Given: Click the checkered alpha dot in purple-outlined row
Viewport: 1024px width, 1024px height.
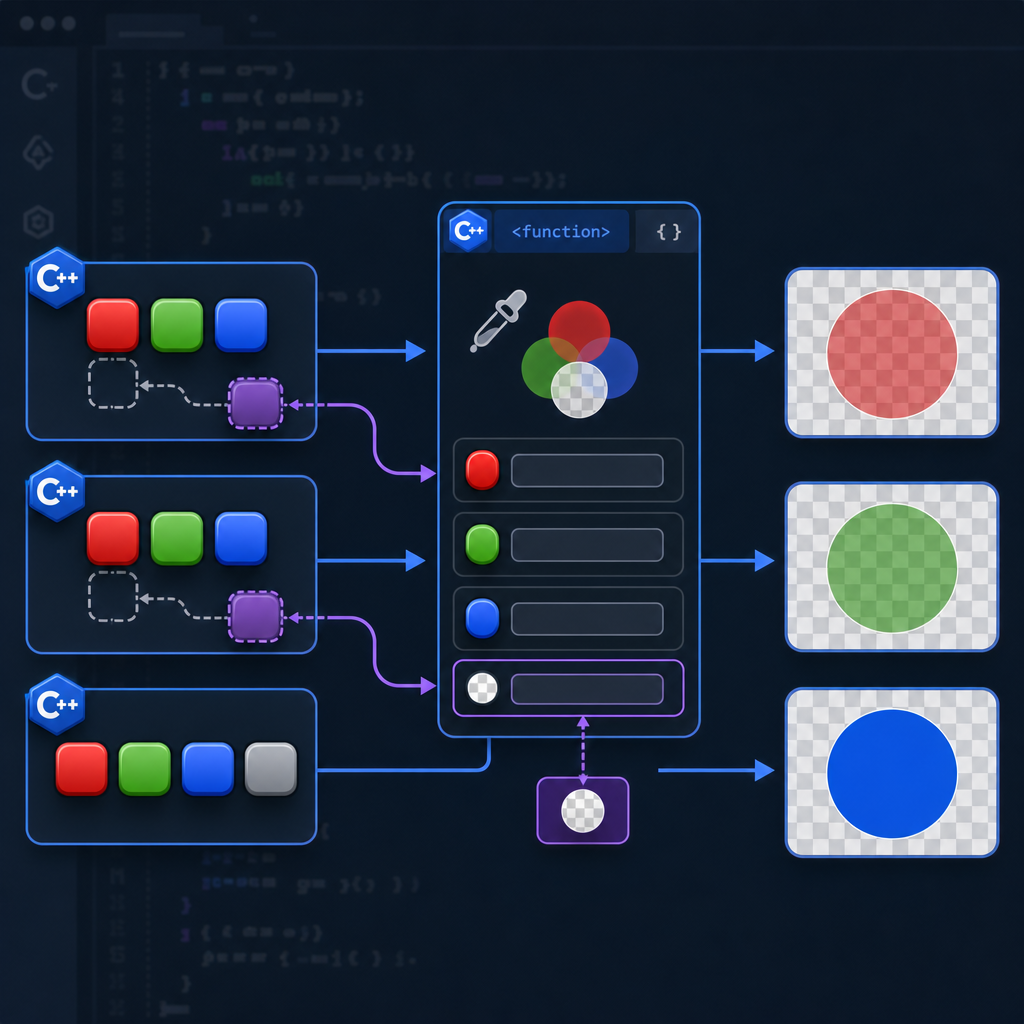Looking at the screenshot, I should (483, 688).
